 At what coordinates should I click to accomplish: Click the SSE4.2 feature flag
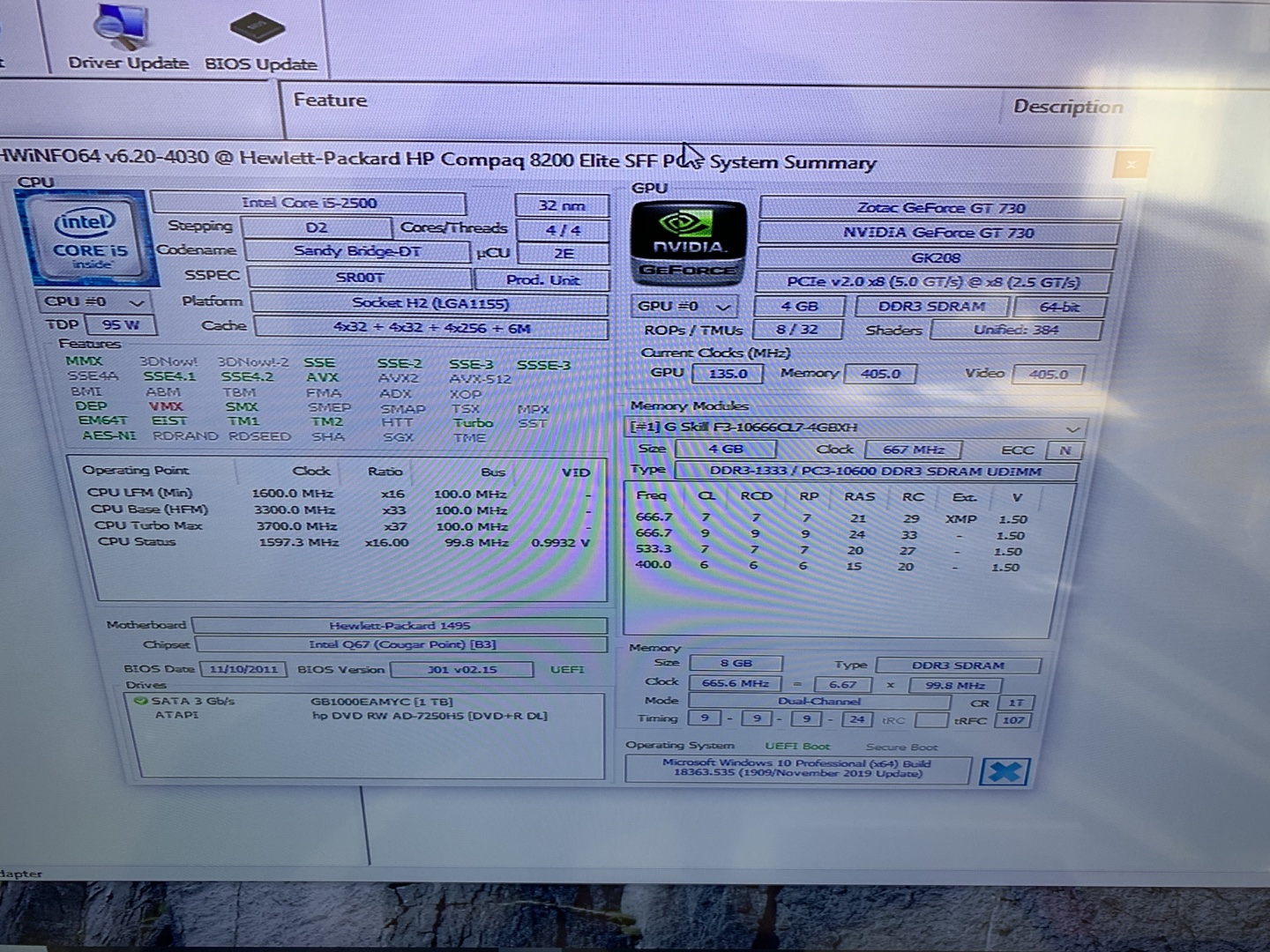pyautogui.click(x=247, y=376)
